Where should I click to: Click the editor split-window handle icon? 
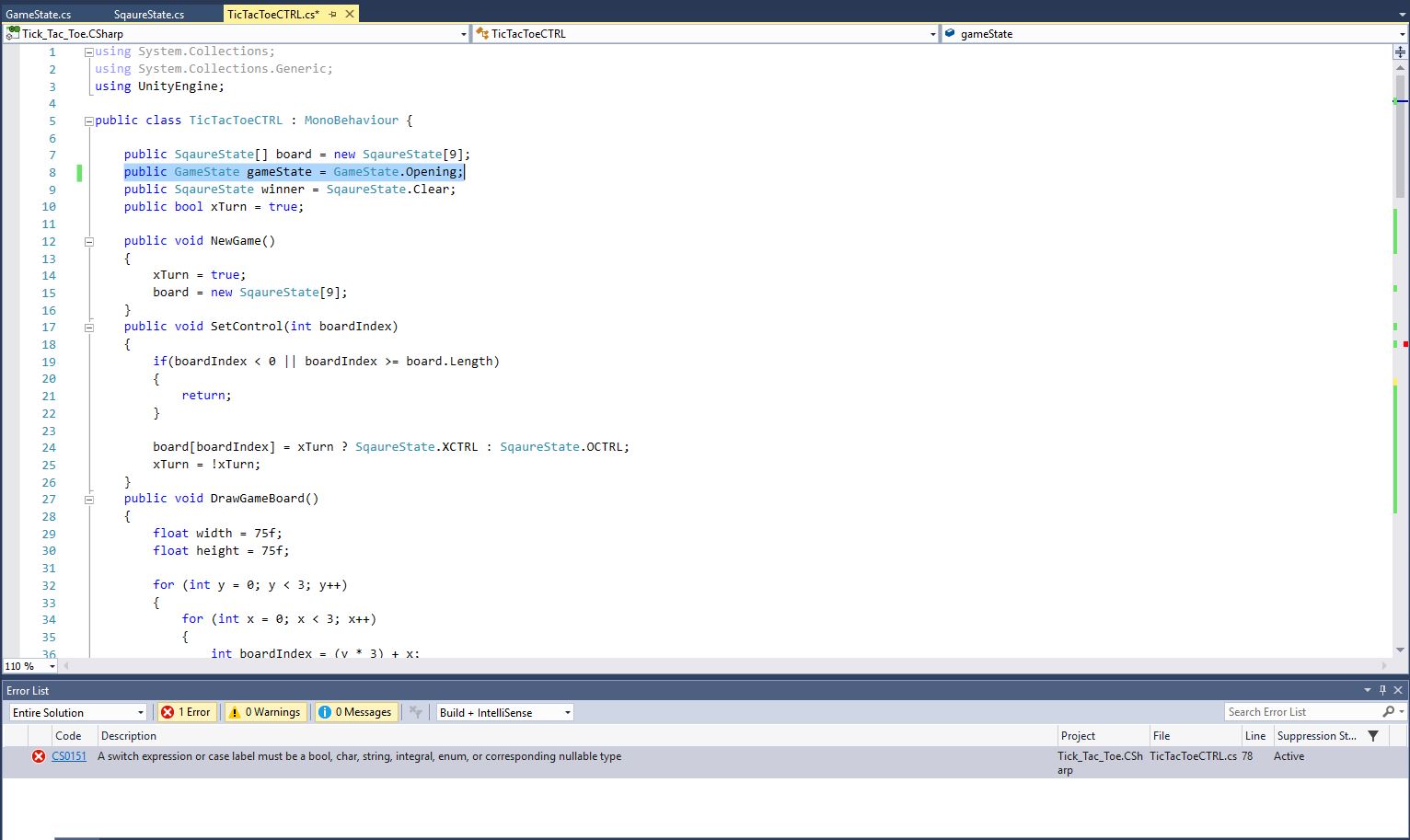[1400, 52]
